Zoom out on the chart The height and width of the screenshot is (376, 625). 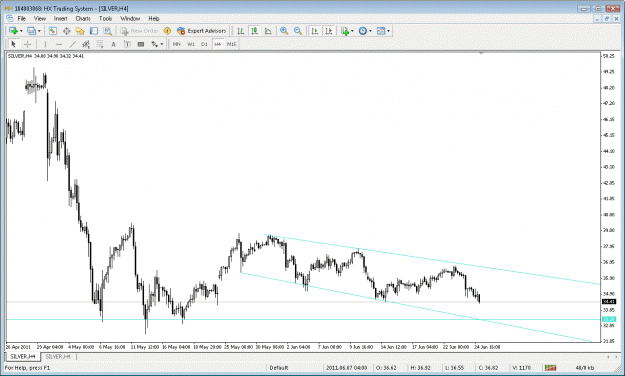click(x=298, y=31)
